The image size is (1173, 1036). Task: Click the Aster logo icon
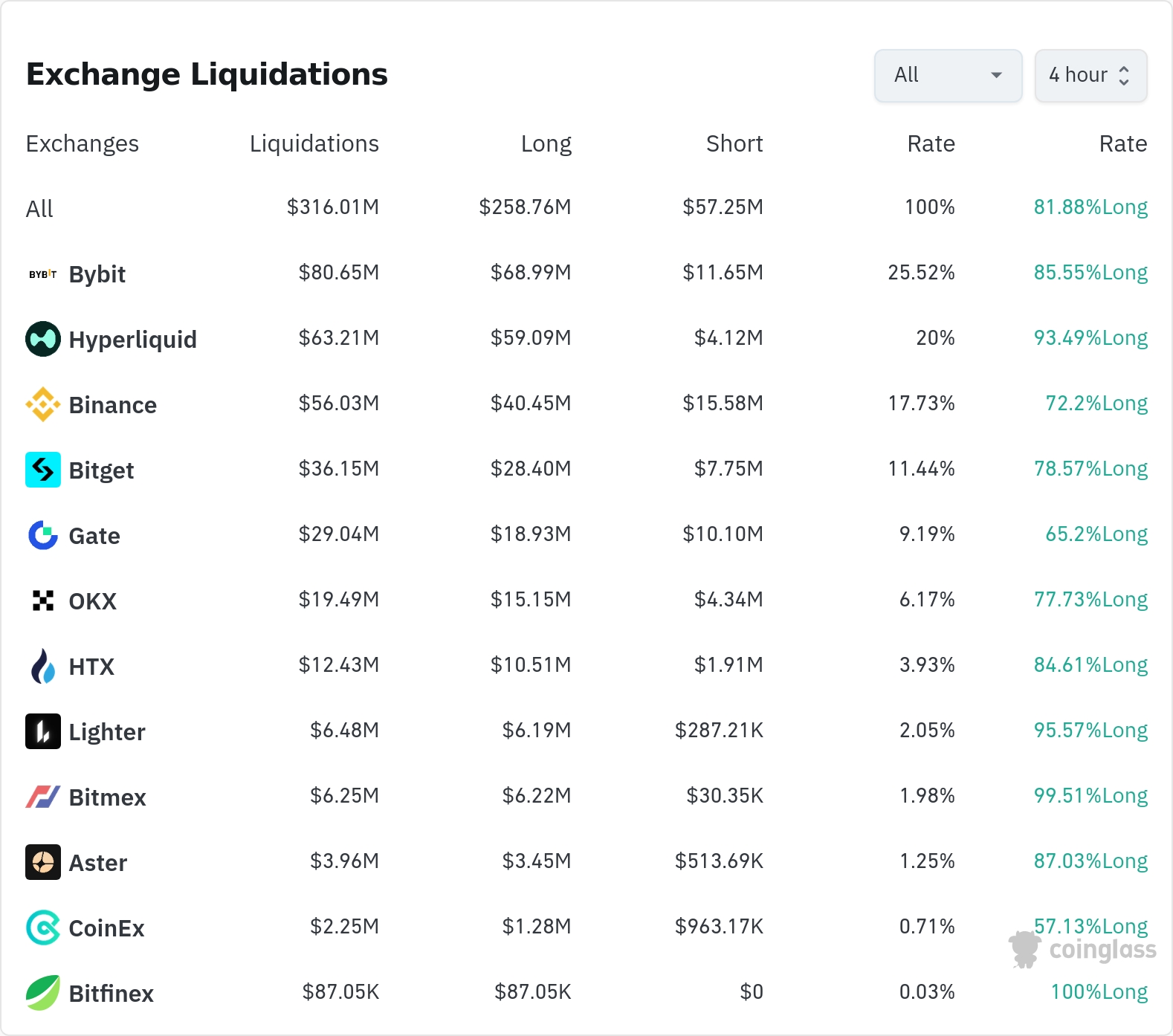(x=43, y=862)
